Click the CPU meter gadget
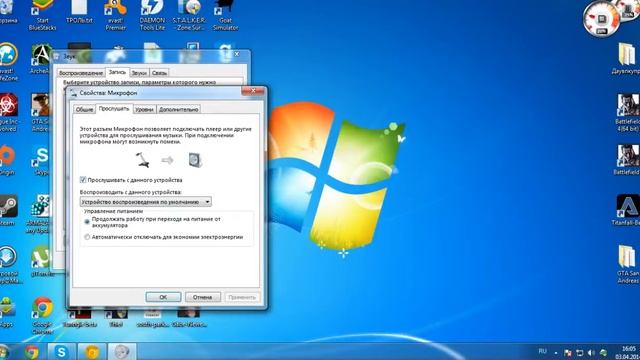The width and height of the screenshot is (640, 360). coord(602,19)
